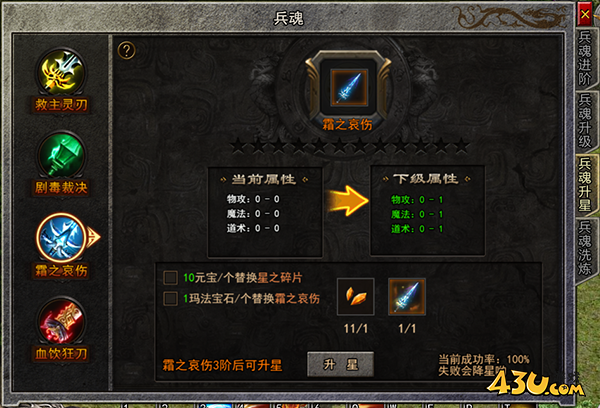Open the 兵魂洗炼 tab
This screenshot has width=600, height=408.
point(585,248)
